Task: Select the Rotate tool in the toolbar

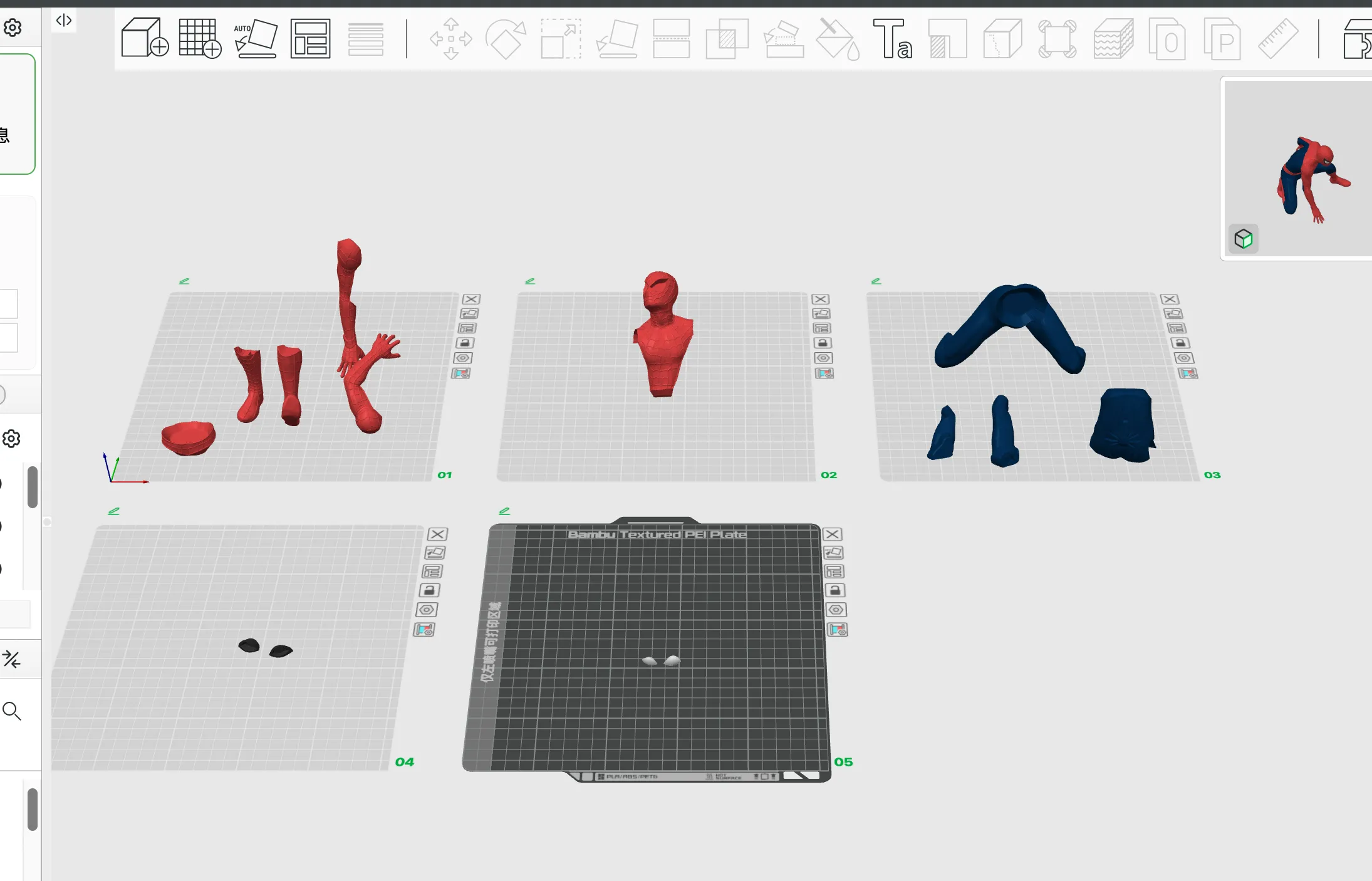Action: (x=506, y=38)
